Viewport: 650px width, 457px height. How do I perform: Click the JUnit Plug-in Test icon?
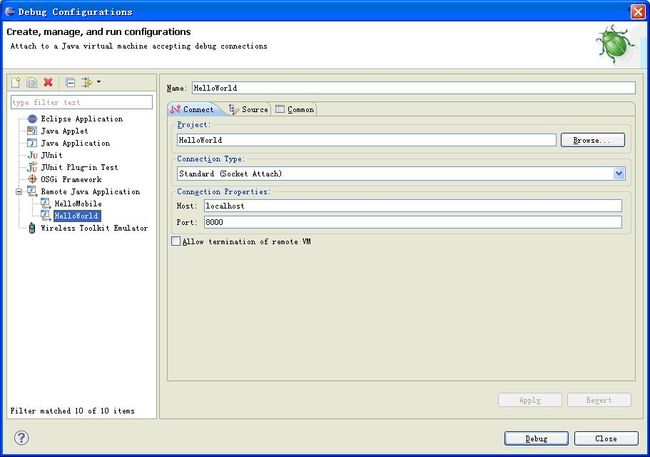(32, 167)
